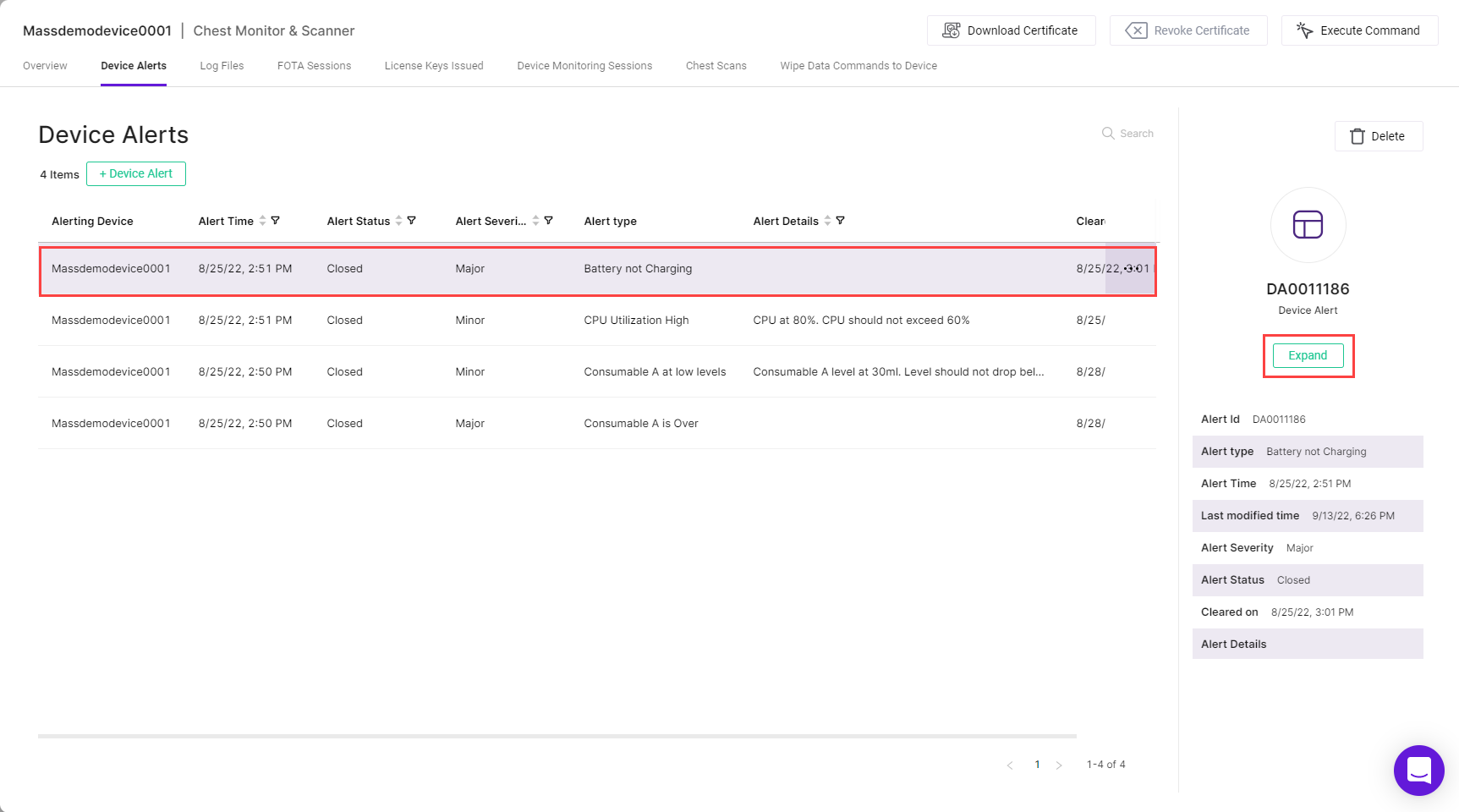The height and width of the screenshot is (812, 1459).
Task: Sort by Alert Details column
Action: pyautogui.click(x=827, y=221)
